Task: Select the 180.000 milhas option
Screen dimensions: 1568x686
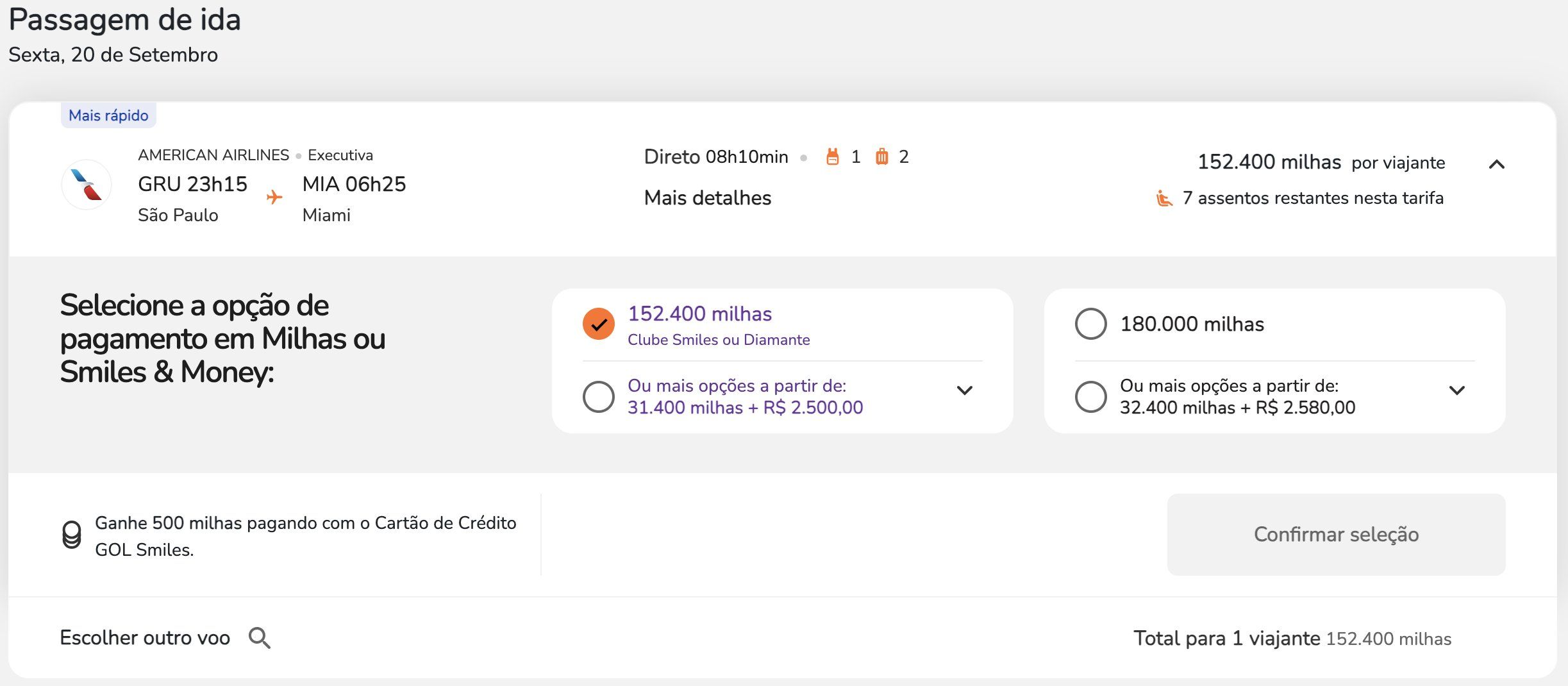Action: tap(1091, 324)
